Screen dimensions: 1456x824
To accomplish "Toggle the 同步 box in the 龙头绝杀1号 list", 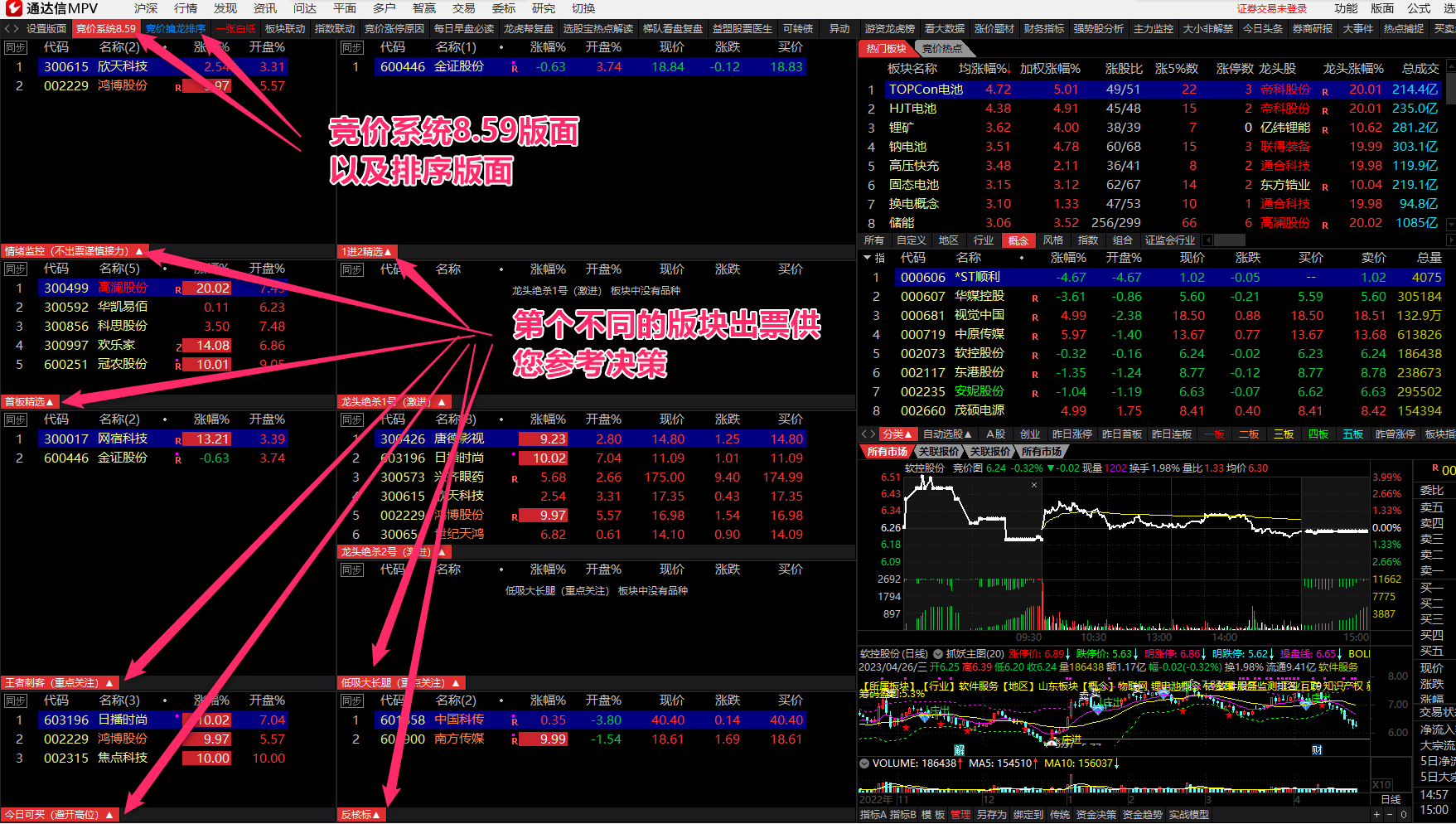I will [x=352, y=420].
